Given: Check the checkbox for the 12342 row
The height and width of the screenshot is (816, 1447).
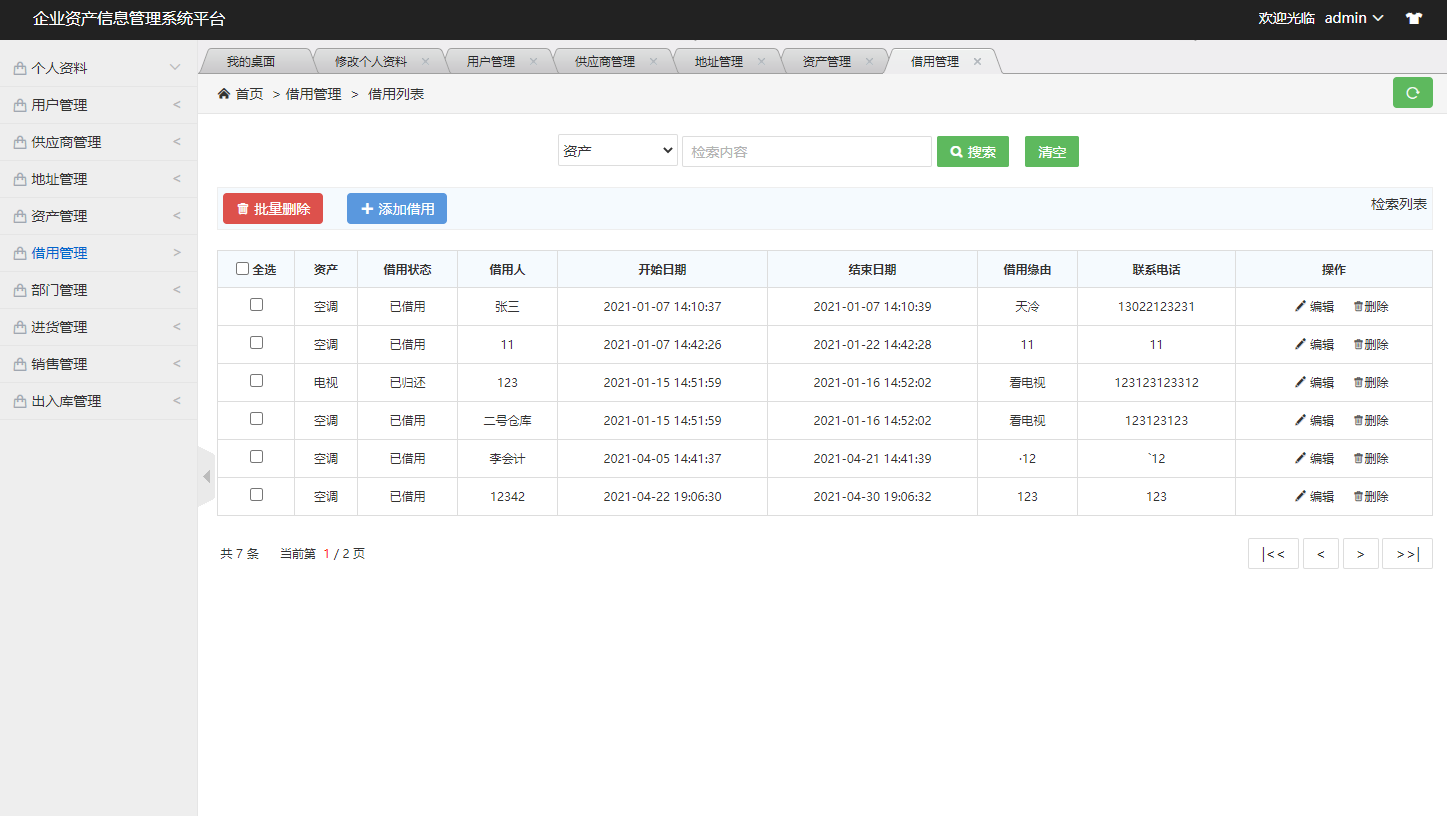Looking at the screenshot, I should pos(255,496).
